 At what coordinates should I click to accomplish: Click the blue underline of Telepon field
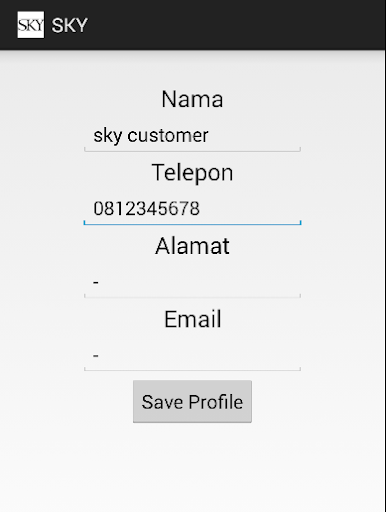pyautogui.click(x=192, y=224)
